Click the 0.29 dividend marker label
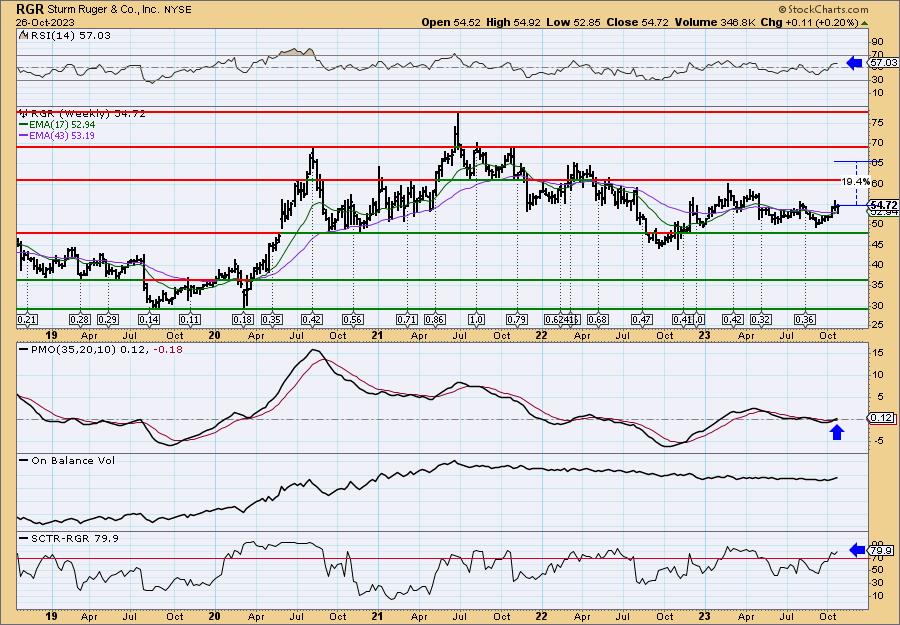 108,319
